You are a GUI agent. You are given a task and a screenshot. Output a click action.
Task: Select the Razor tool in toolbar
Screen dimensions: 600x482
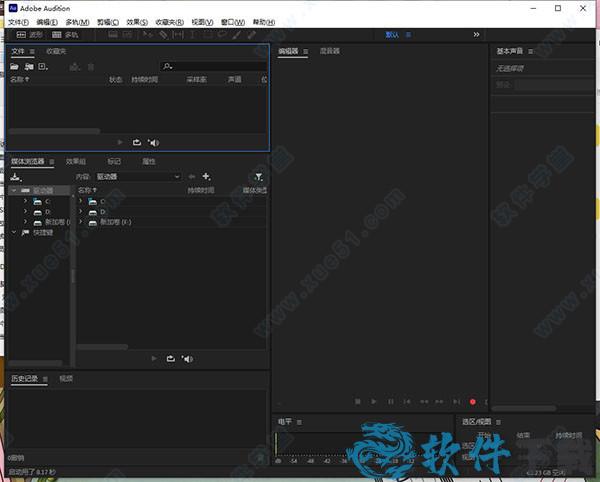coord(163,35)
